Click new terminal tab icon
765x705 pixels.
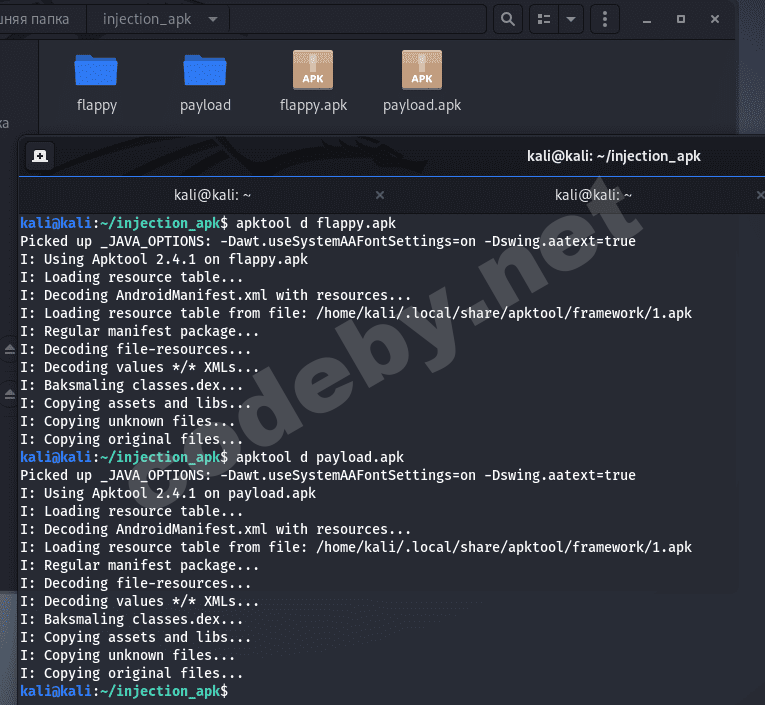click(40, 156)
